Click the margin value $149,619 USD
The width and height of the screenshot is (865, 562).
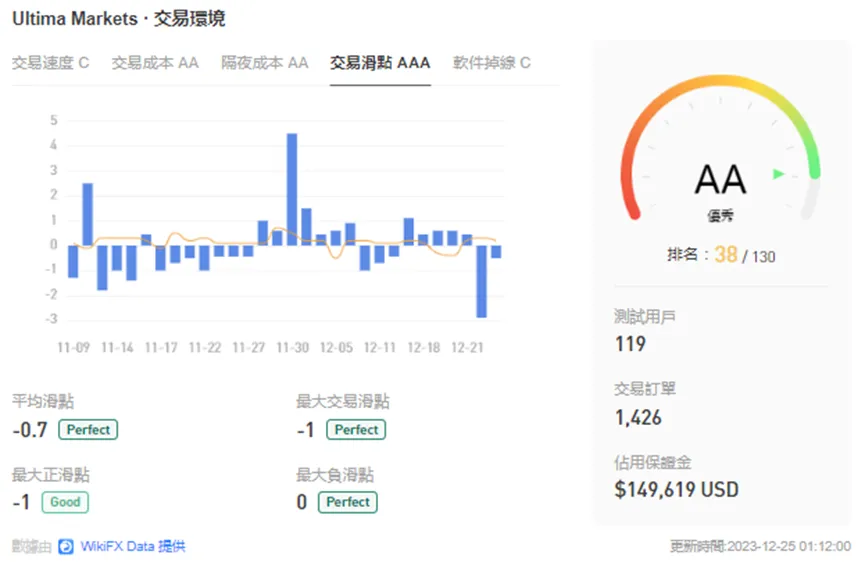(x=676, y=490)
